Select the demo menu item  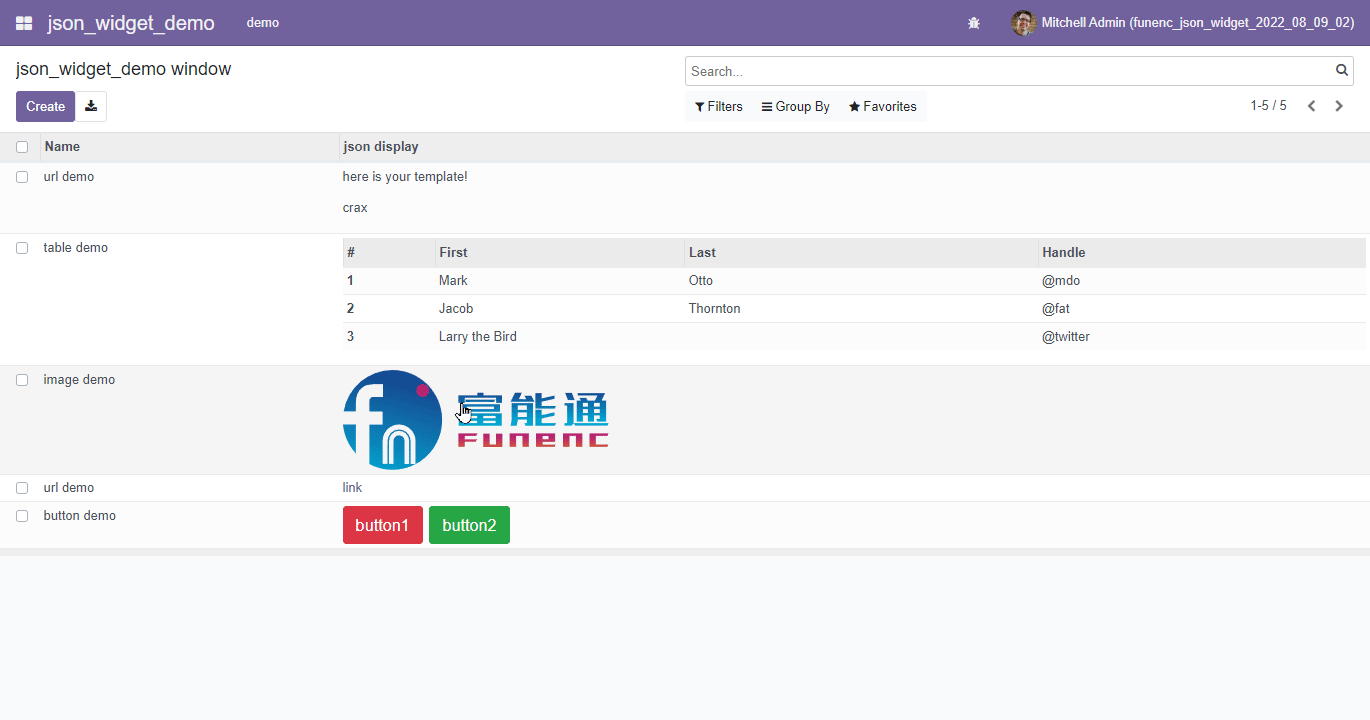coord(262,22)
